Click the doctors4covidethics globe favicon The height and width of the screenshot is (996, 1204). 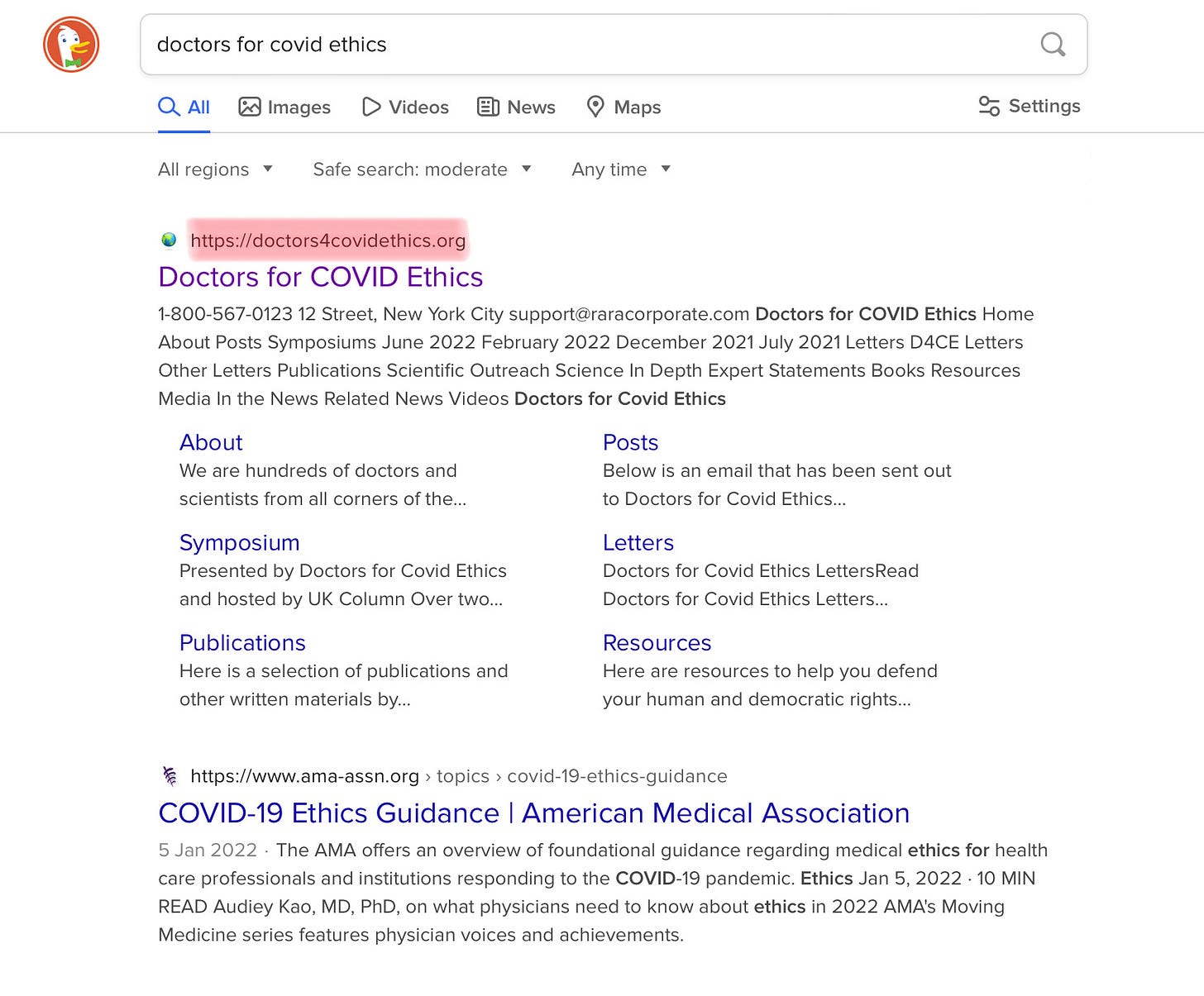click(170, 241)
